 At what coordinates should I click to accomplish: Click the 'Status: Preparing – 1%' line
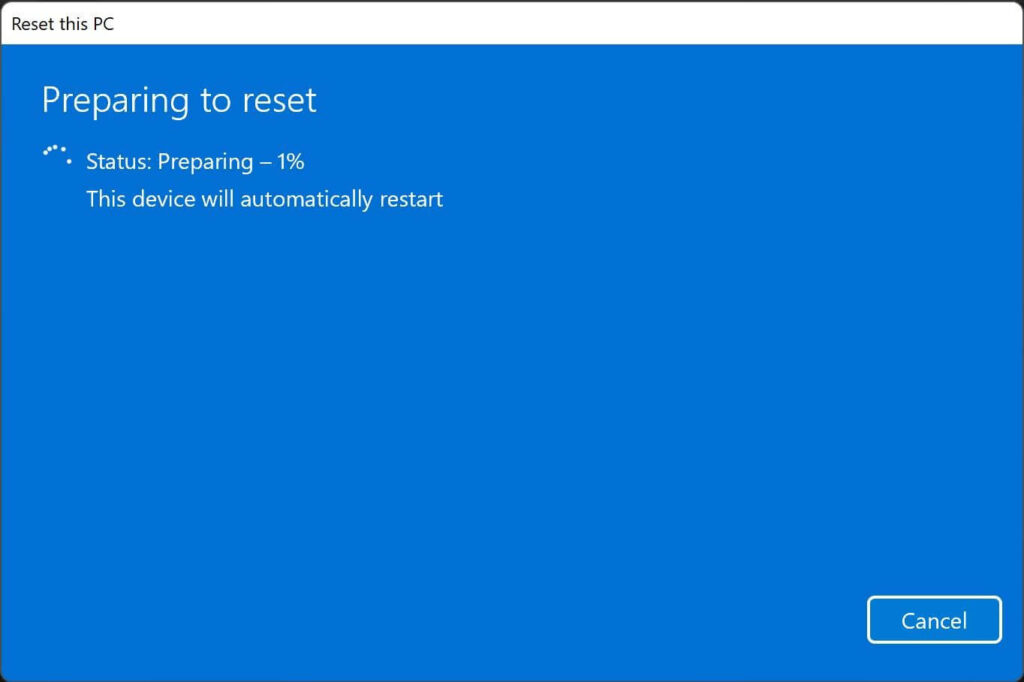(195, 161)
